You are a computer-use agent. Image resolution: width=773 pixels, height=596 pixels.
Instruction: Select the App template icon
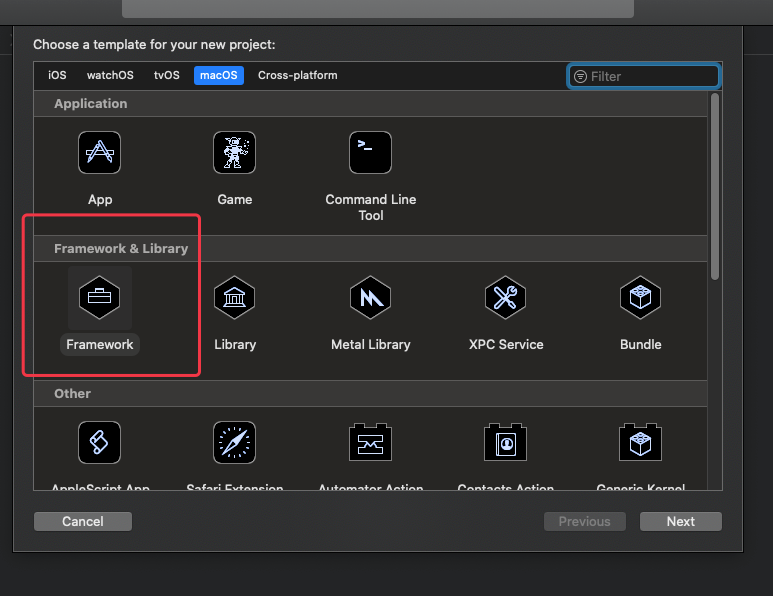pyautogui.click(x=100, y=152)
